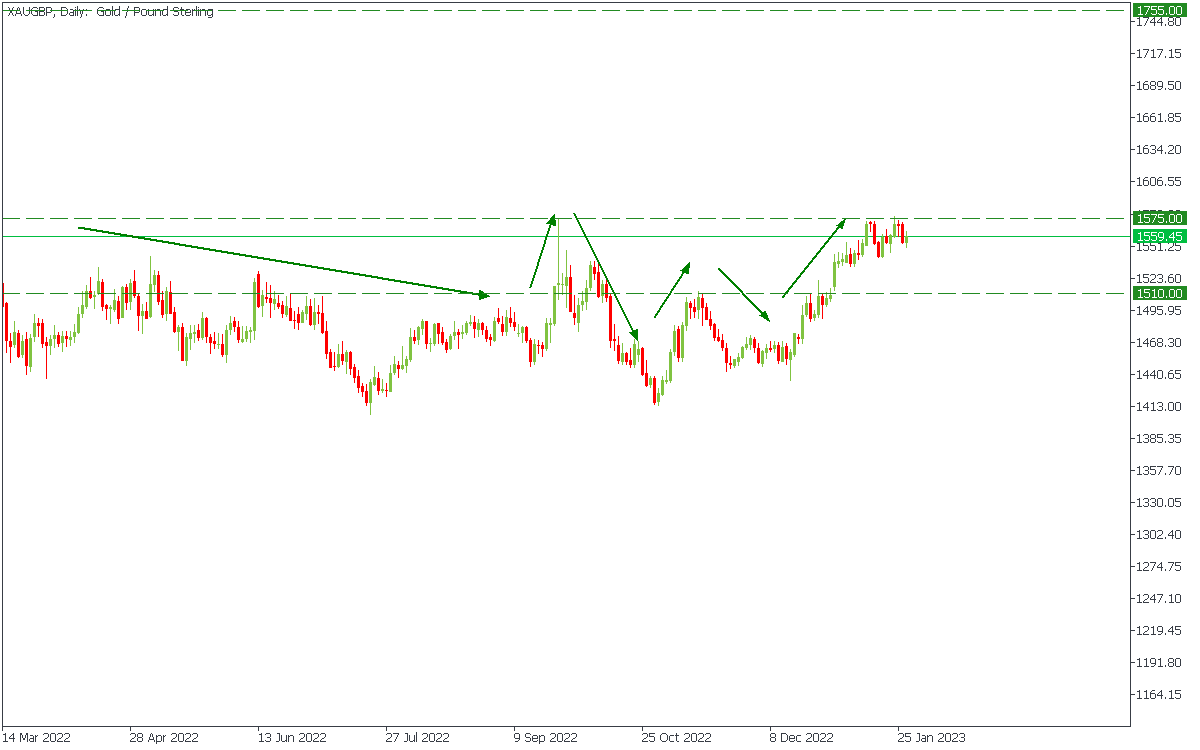Click the 8 Dec 2022 date label

[x=802, y=738]
